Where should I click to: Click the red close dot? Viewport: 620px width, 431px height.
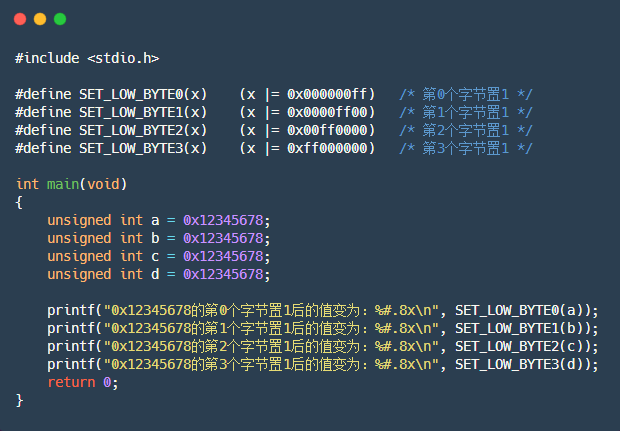point(20,19)
